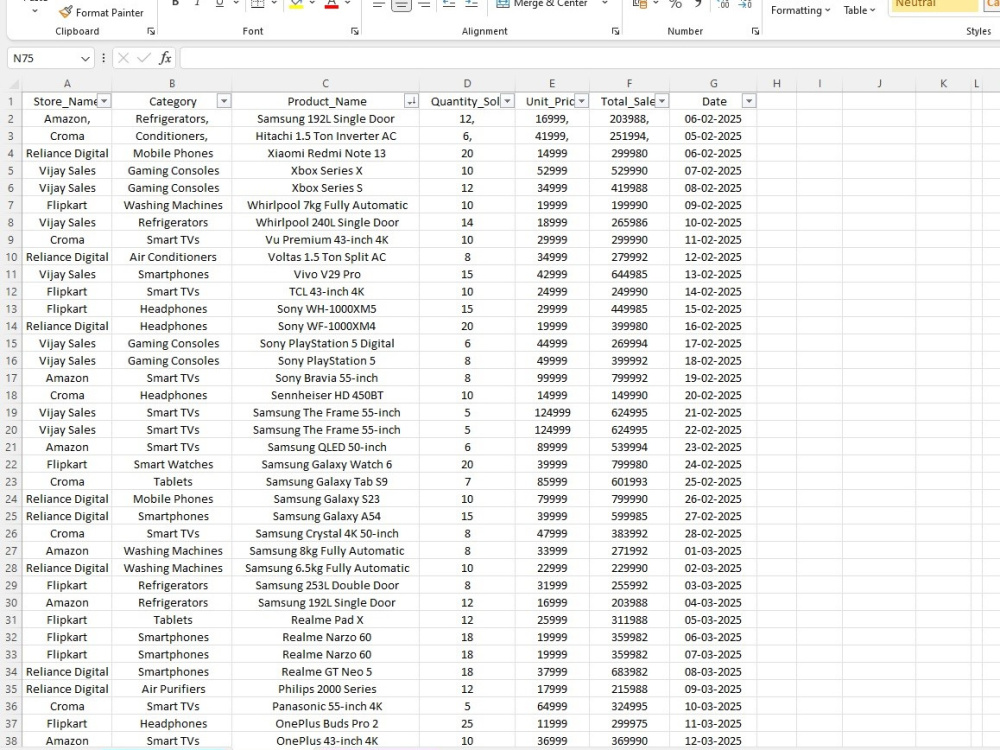The height and width of the screenshot is (750, 1000).
Task: Select Total_Sales cell 644985
Action: pos(629,274)
